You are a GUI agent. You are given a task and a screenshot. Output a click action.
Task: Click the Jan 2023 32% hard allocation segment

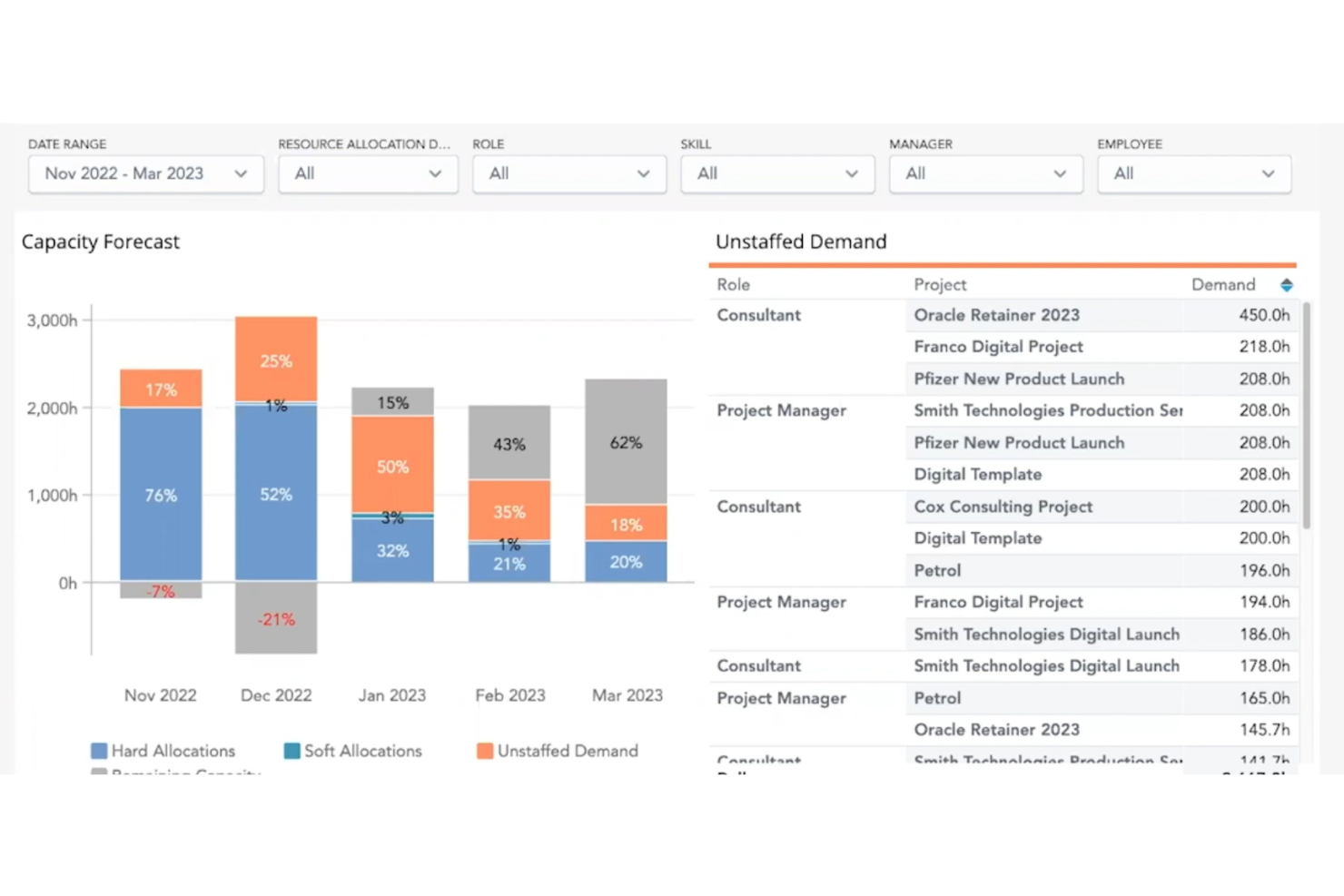(x=392, y=550)
